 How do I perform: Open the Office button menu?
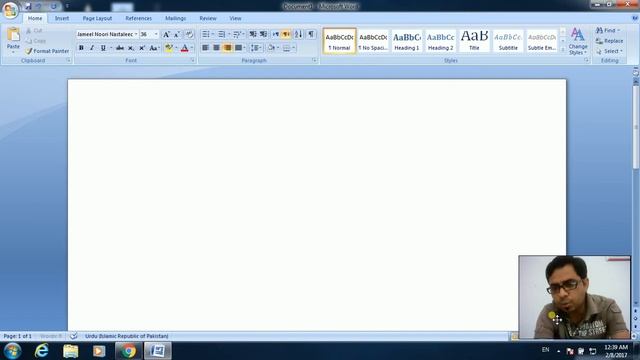pyautogui.click(x=10, y=9)
